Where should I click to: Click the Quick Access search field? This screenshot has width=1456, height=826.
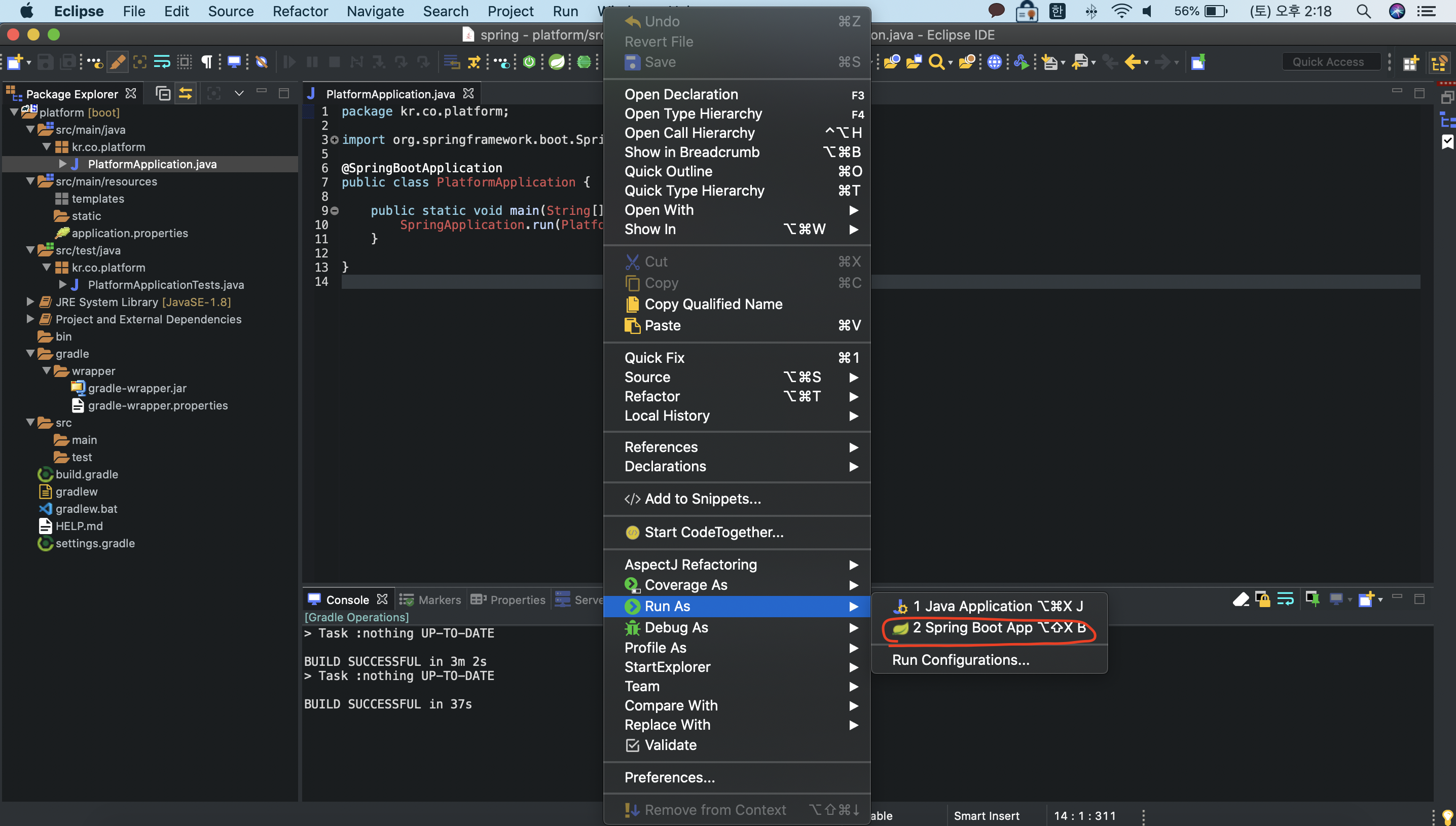click(1331, 62)
